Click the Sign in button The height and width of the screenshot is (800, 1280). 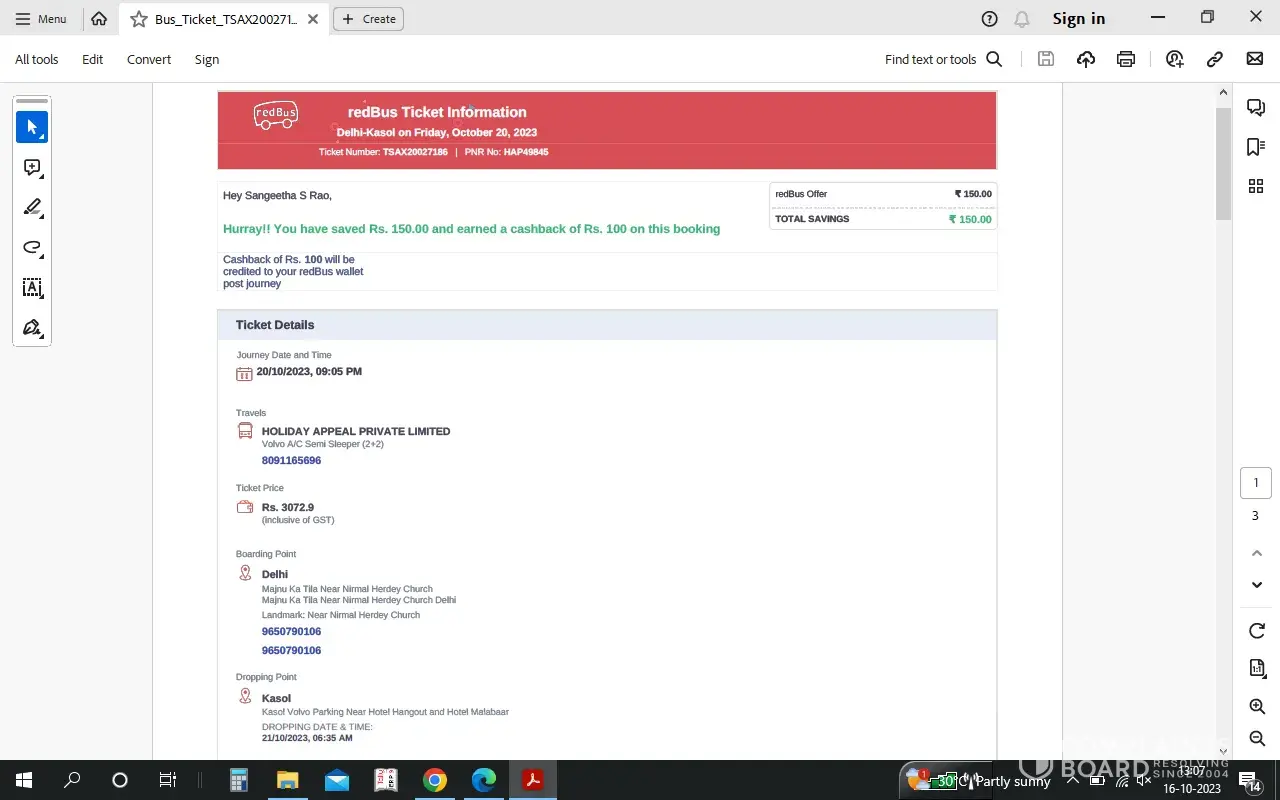1078,19
